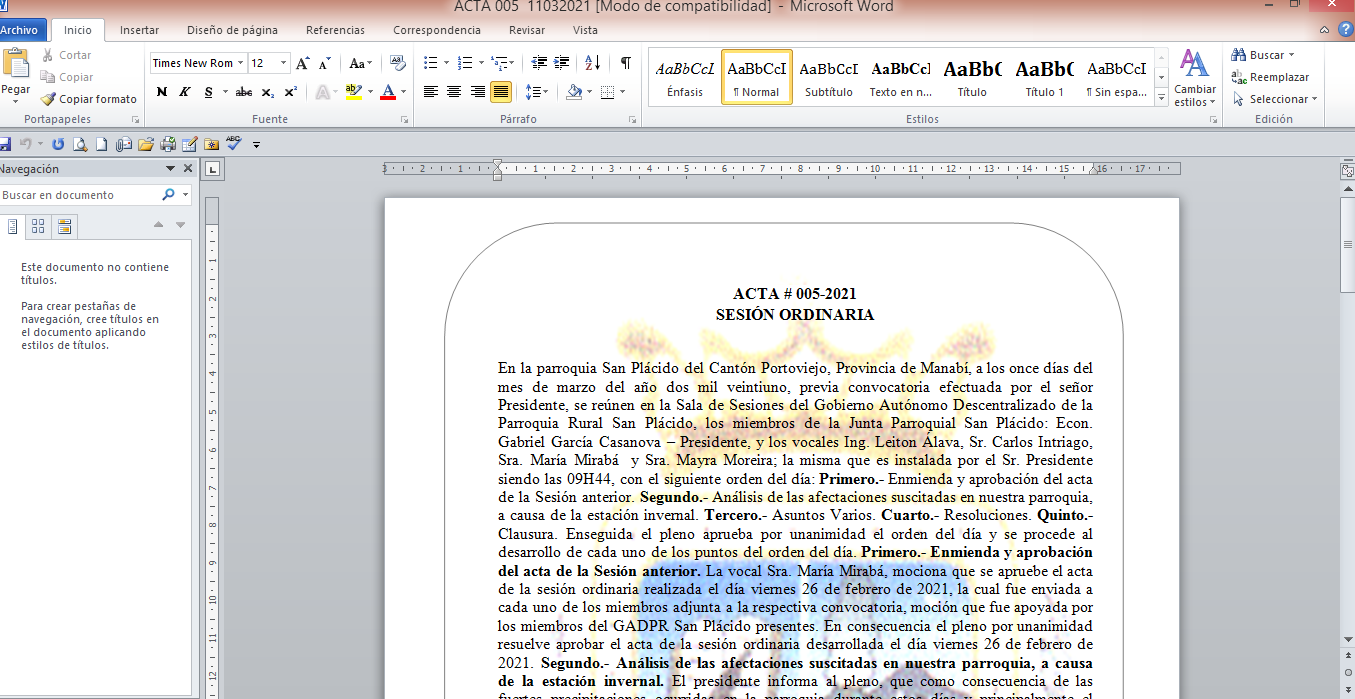Show paragraph marks with the pilcrow icon
This screenshot has height=699, width=1355.
(625, 63)
